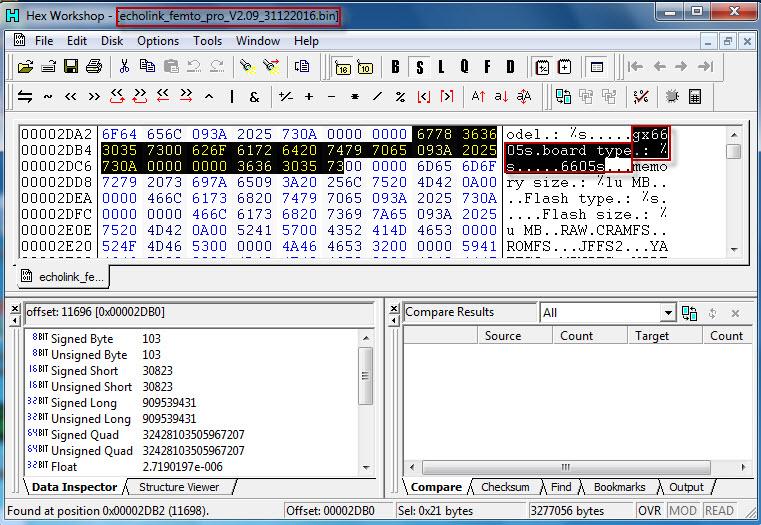This screenshot has height=525, width=761.
Task: Open the Tools menu
Action: pyautogui.click(x=207, y=41)
